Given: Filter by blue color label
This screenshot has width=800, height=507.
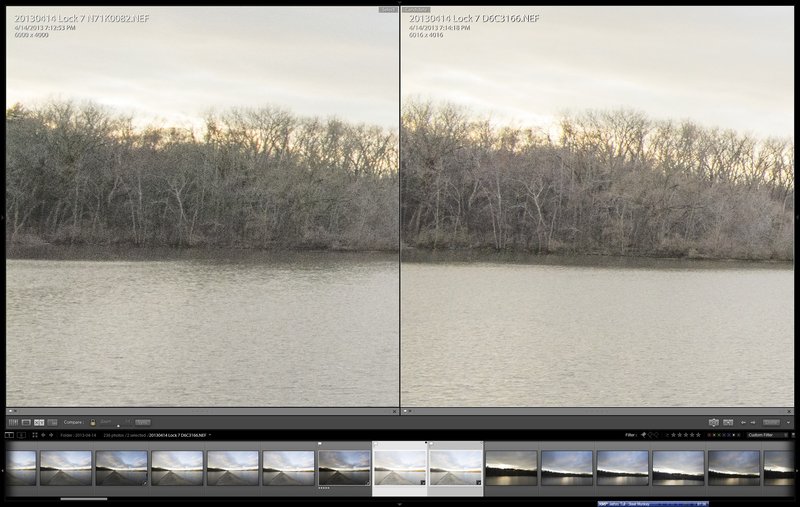Looking at the screenshot, I should 724,435.
